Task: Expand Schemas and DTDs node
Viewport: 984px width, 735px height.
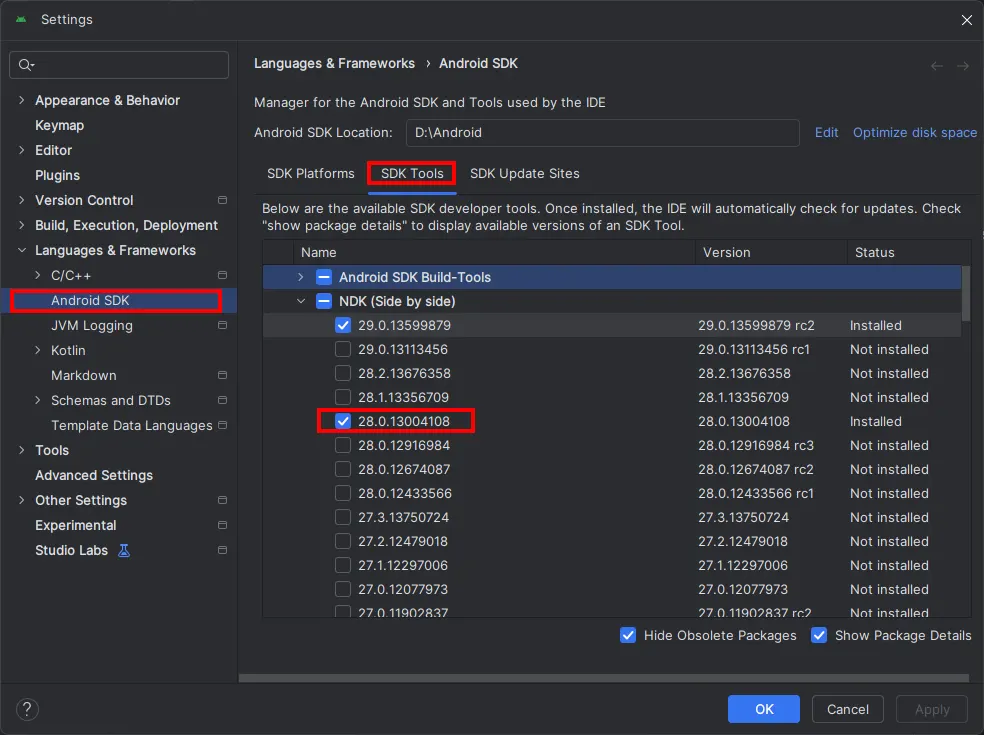Action: point(38,400)
